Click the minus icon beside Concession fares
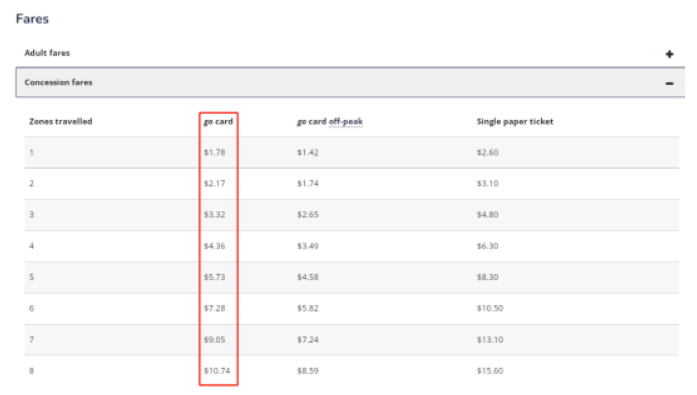This screenshot has width=697, height=395. coord(669,84)
